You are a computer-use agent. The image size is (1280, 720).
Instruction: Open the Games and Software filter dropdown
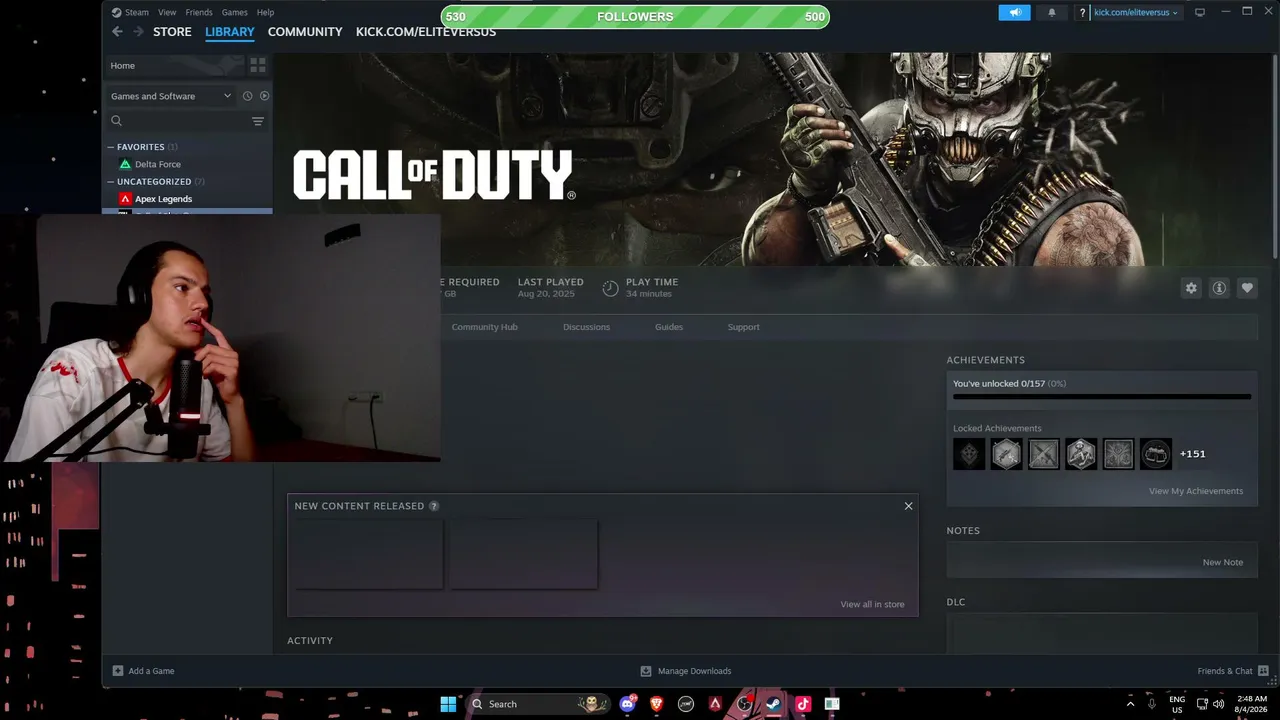click(x=171, y=96)
